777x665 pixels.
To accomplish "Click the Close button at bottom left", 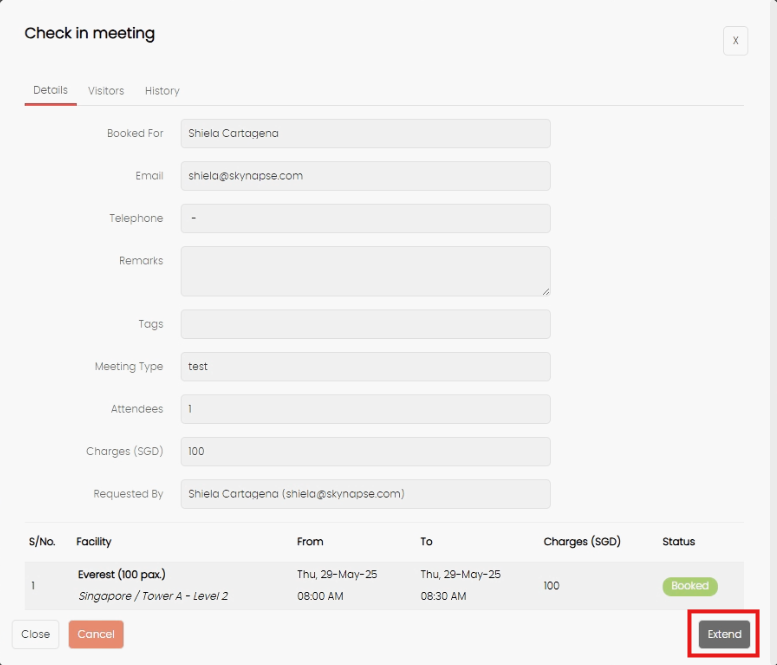I will tap(36, 634).
